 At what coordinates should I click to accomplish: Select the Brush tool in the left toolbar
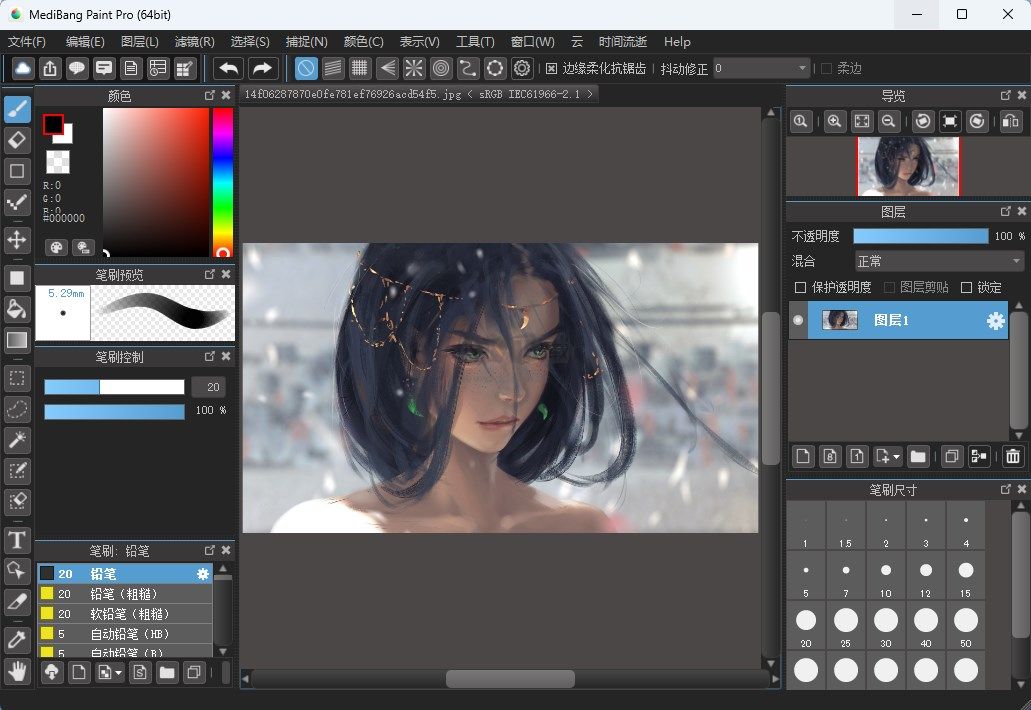[17, 109]
